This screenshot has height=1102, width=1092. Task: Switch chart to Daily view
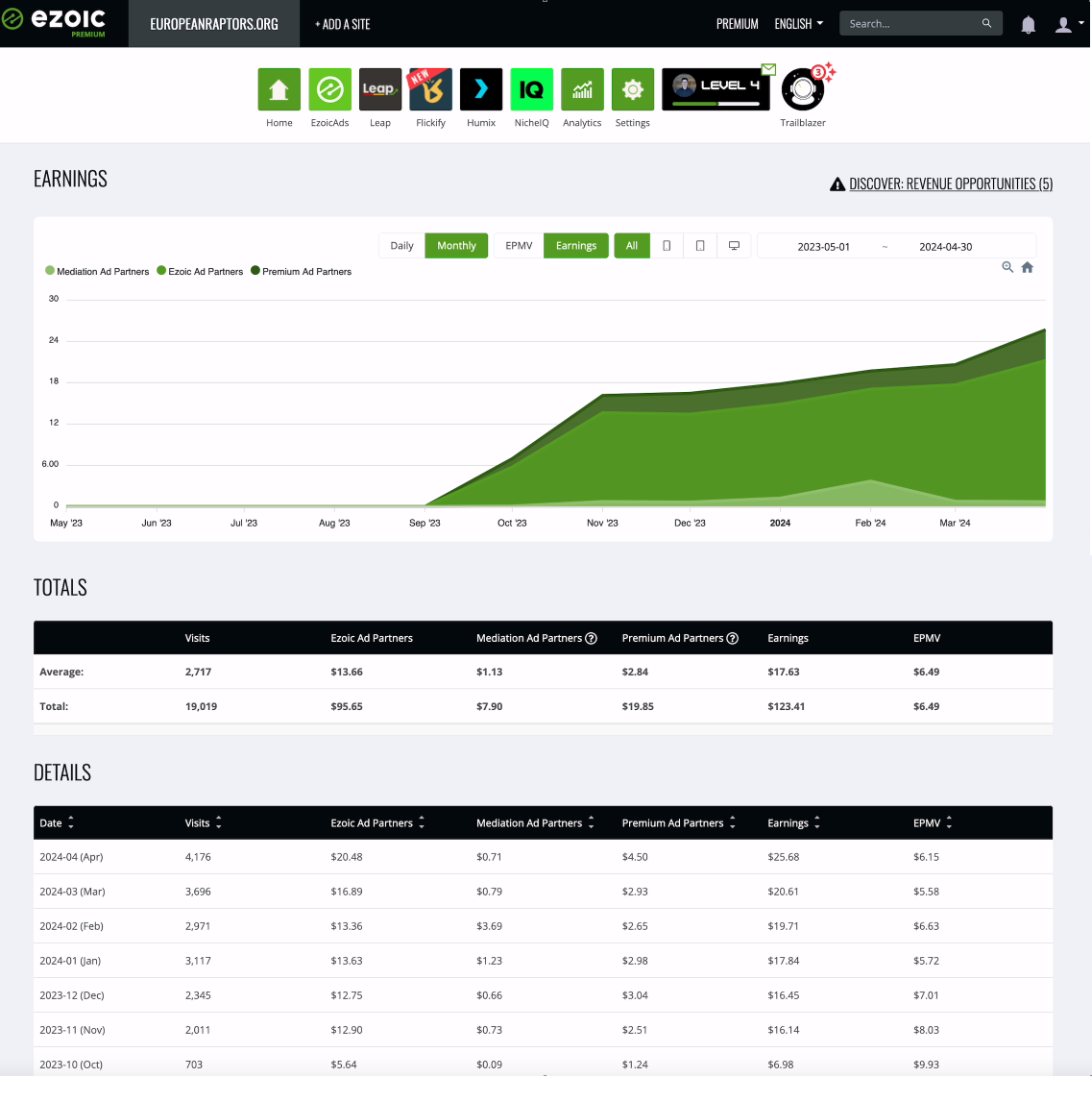(x=402, y=245)
